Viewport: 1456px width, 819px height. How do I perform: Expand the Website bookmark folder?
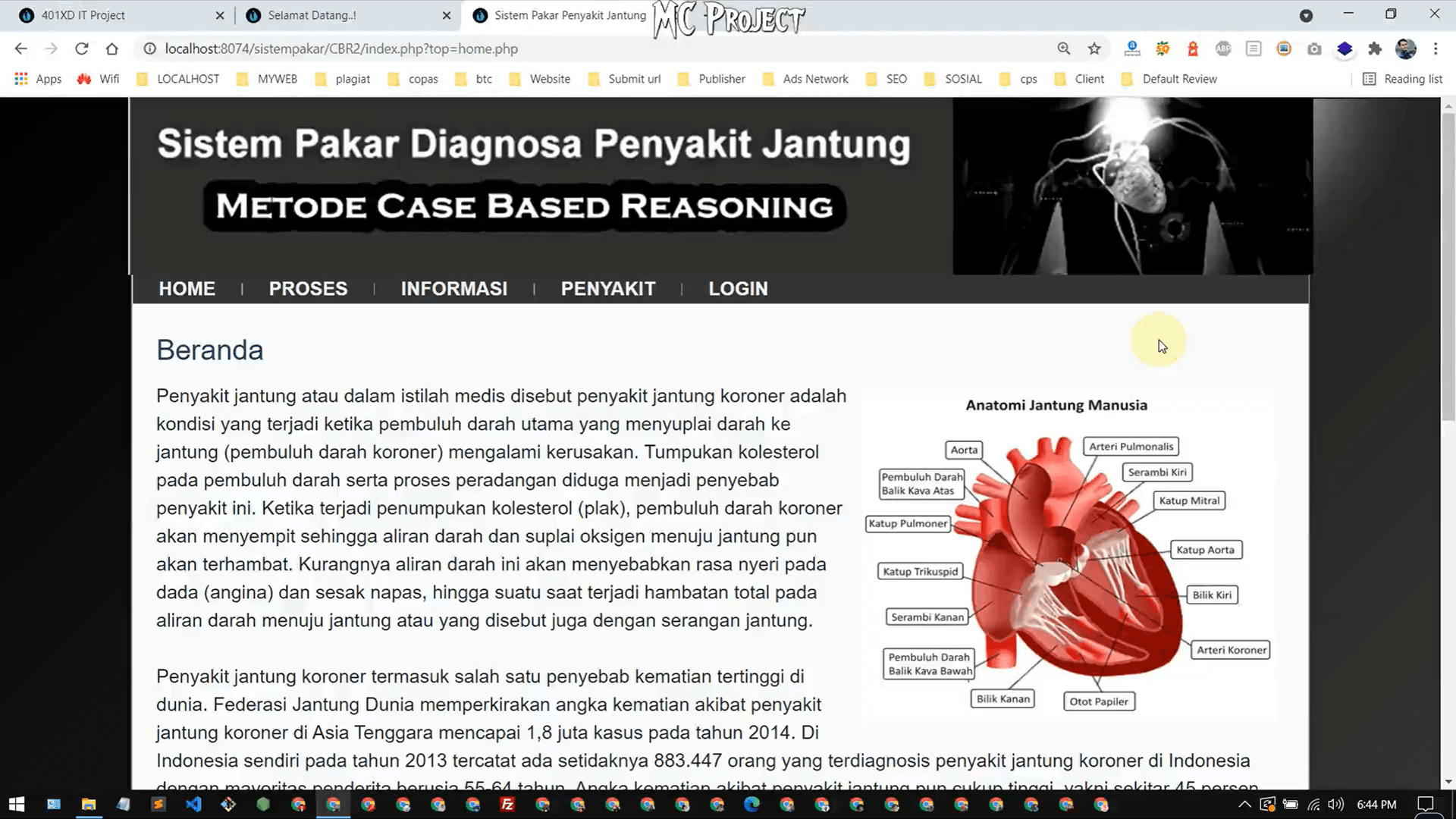(540, 79)
